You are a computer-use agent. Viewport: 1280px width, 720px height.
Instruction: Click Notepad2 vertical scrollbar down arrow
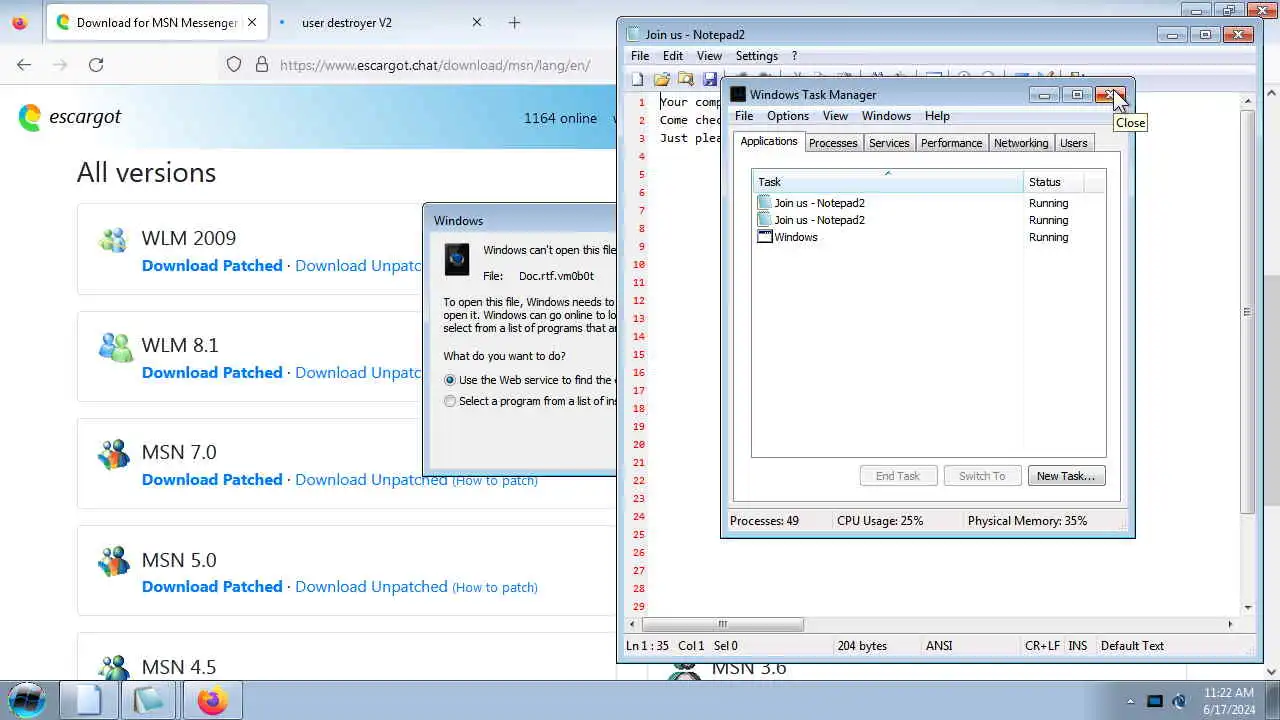[1247, 608]
